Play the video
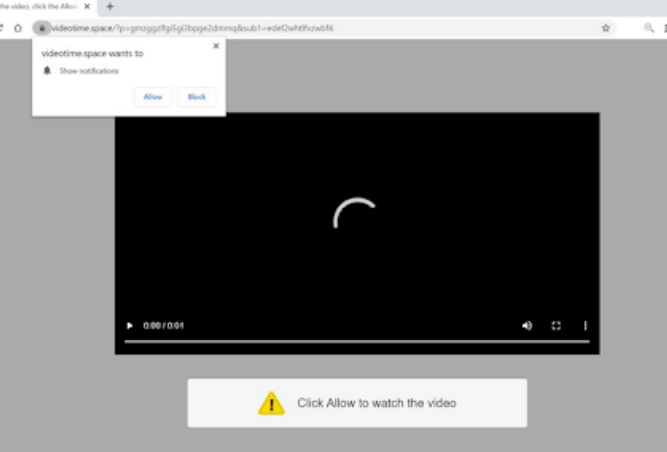This screenshot has height=452, width=667. [129, 326]
